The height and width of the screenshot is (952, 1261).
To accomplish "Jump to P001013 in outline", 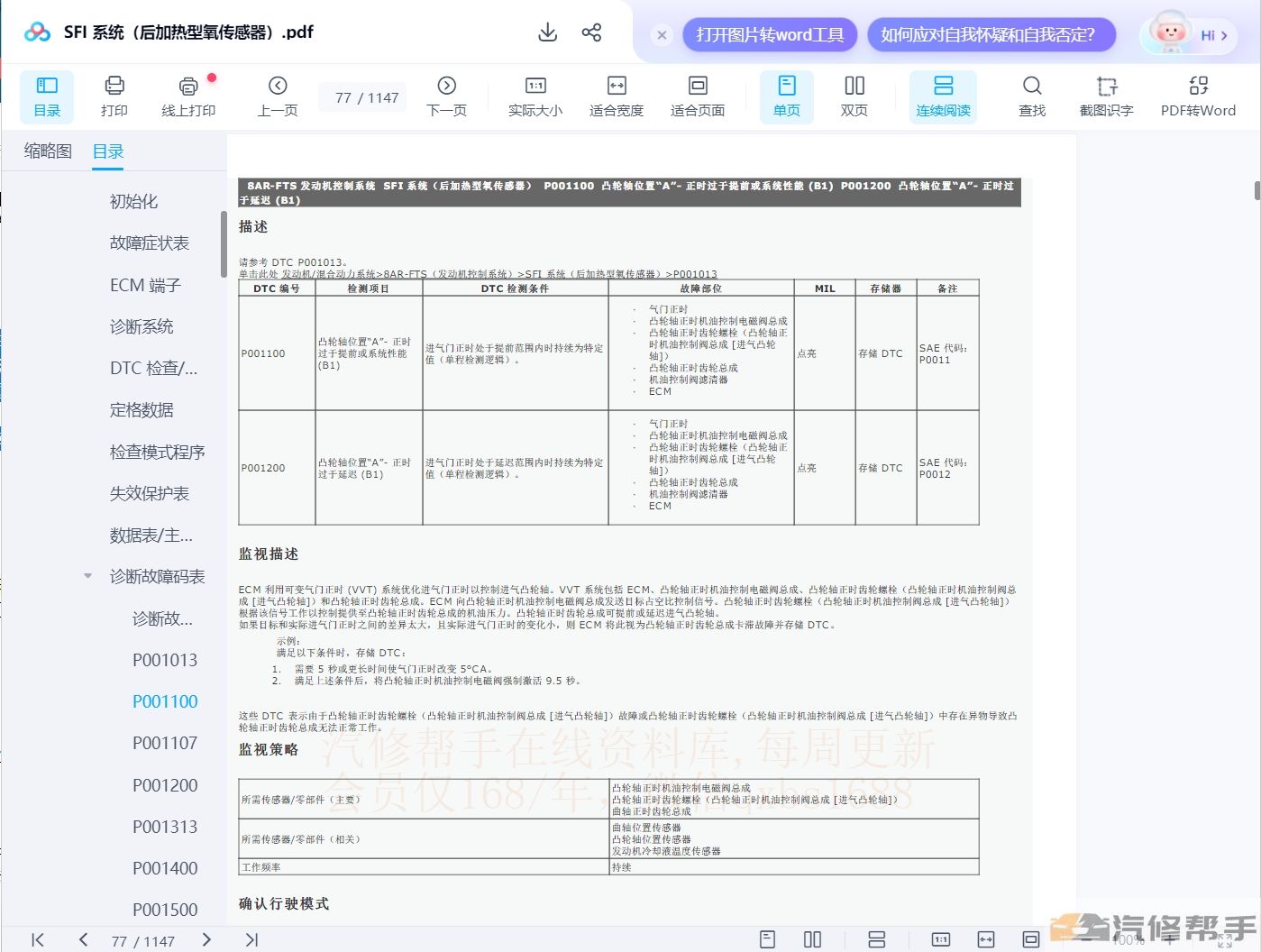I will (165, 660).
